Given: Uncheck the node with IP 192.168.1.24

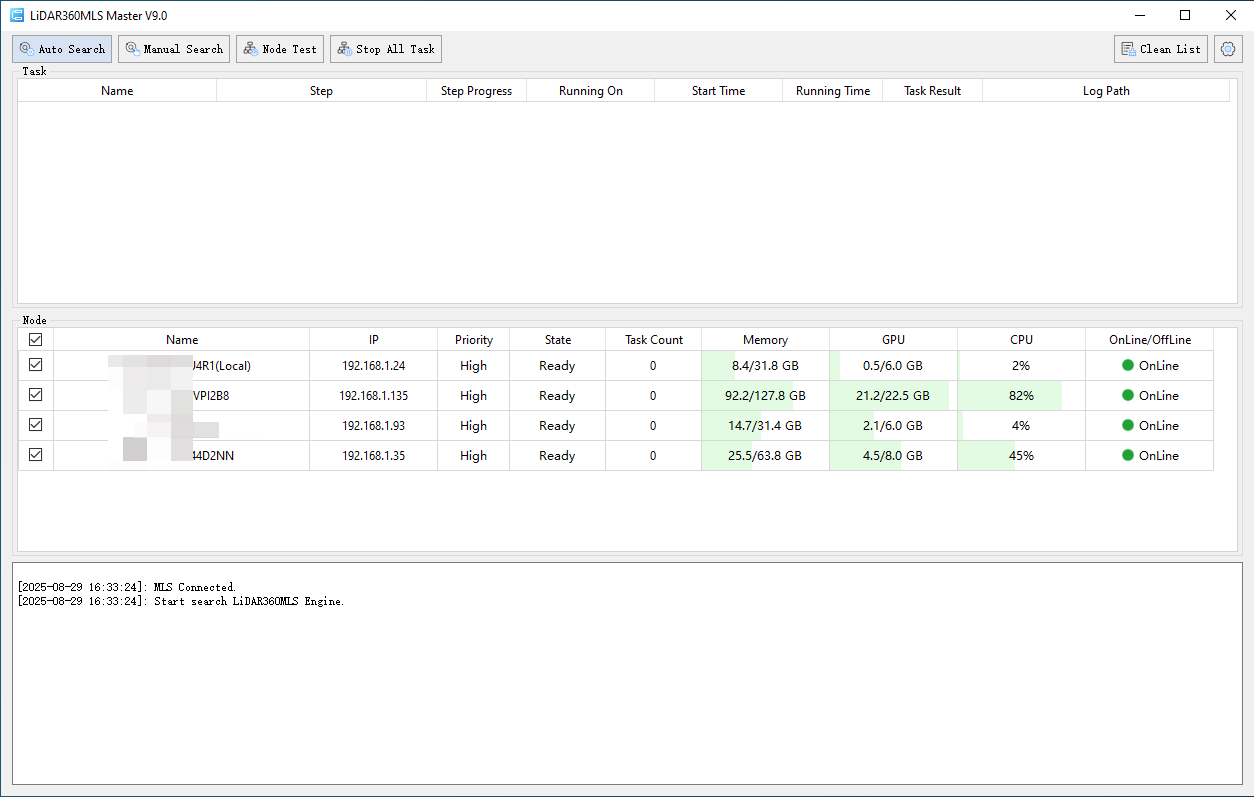Looking at the screenshot, I should click(36, 366).
